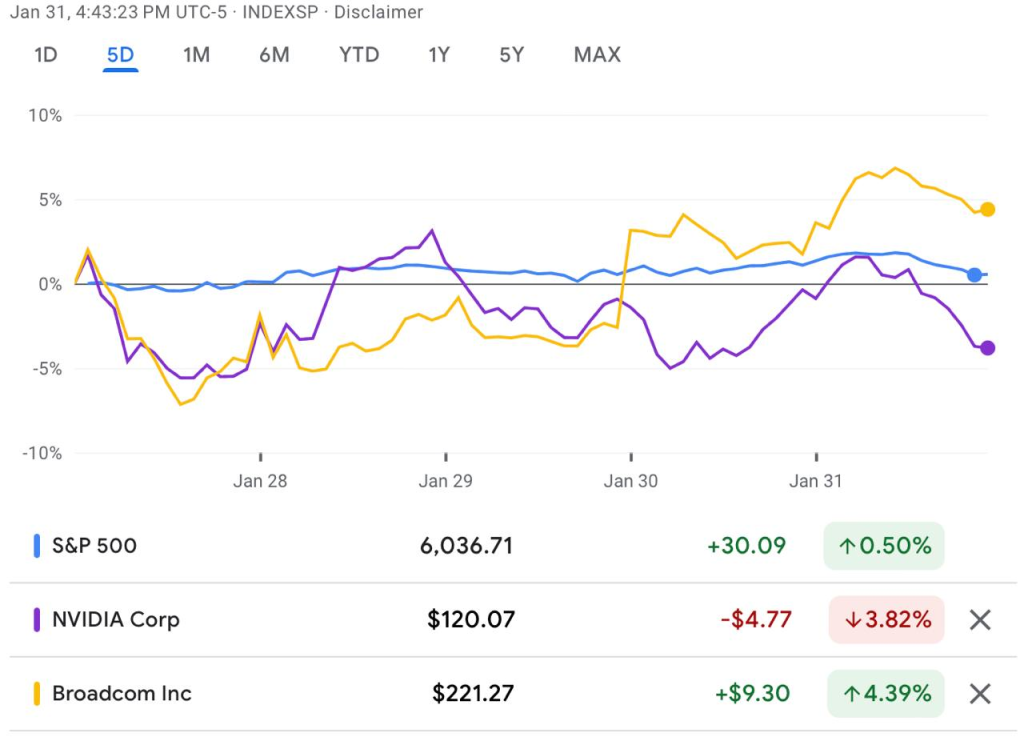This screenshot has height=745, width=1024.
Task: Click the purple NVIDIA endpoint dot on chart
Action: [987, 348]
